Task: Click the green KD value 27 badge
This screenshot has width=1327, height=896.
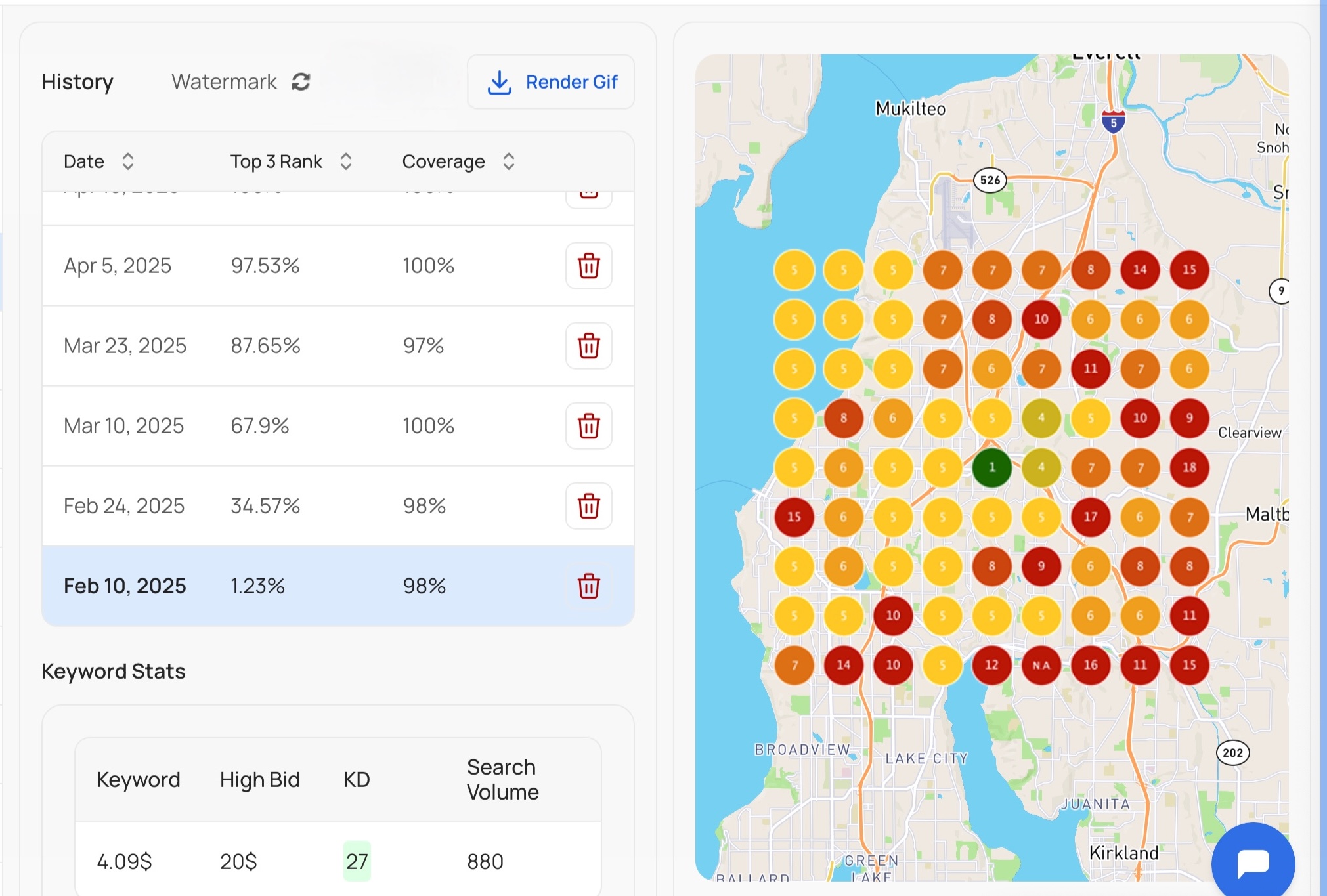Action: pyautogui.click(x=357, y=861)
